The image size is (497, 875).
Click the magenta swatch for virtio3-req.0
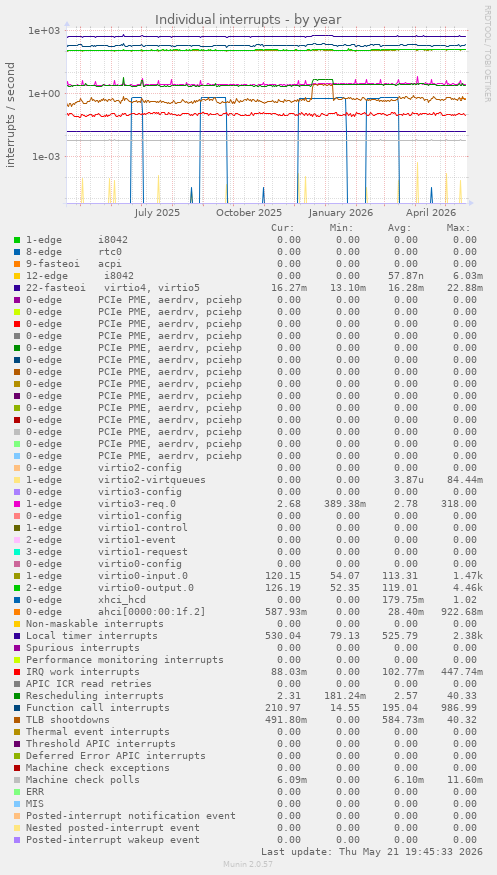tap(17, 504)
